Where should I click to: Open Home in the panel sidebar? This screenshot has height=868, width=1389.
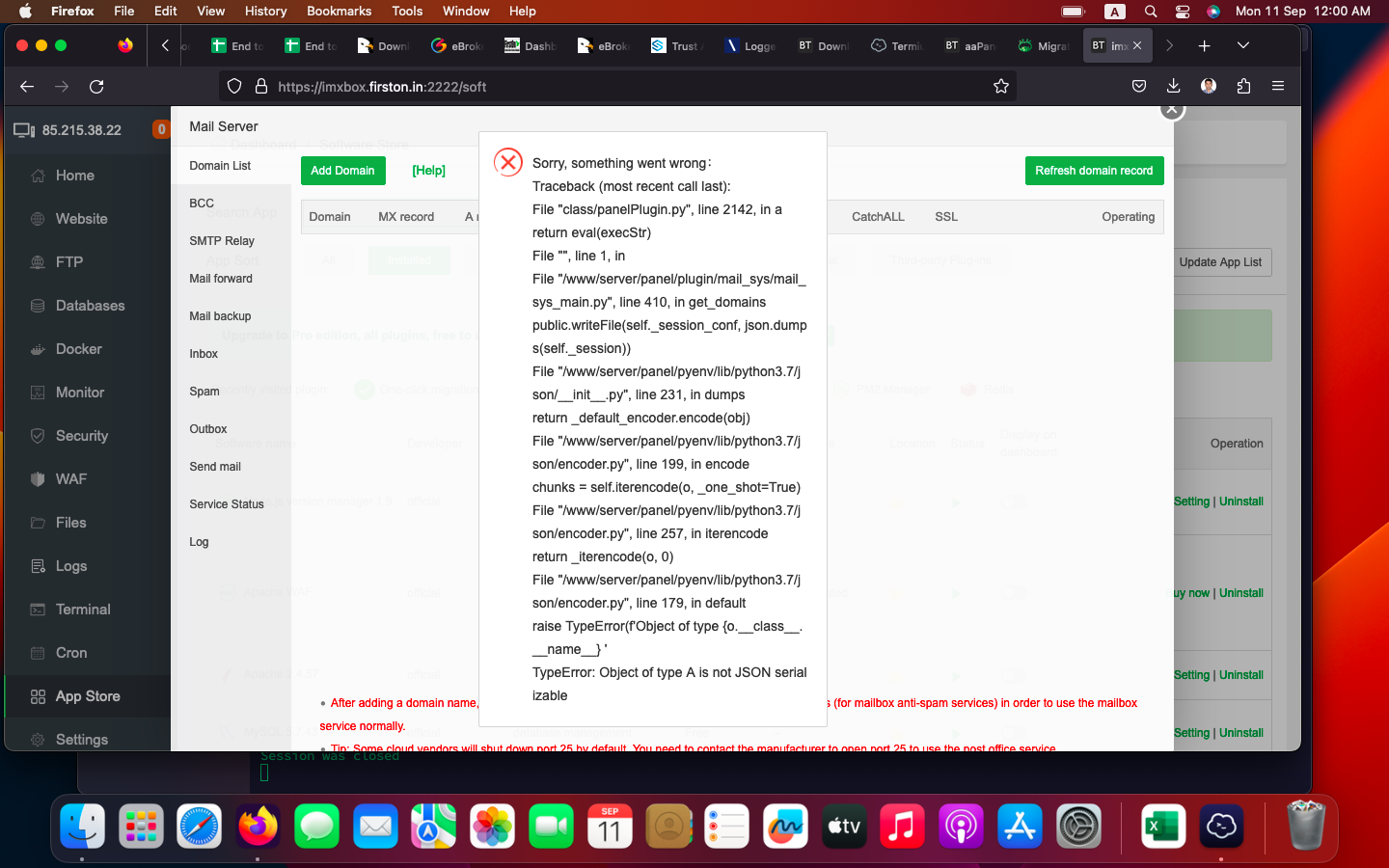[x=75, y=176]
